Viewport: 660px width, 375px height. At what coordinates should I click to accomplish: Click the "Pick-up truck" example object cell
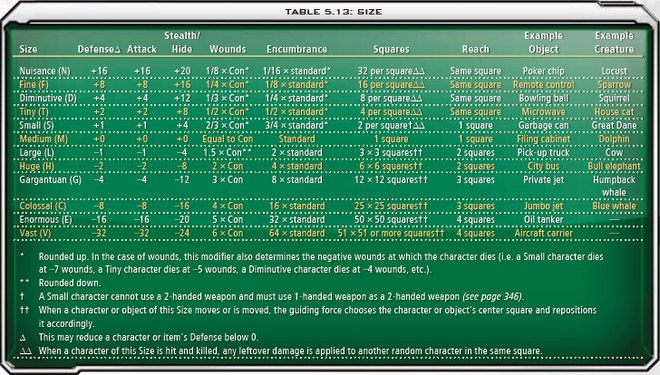click(x=543, y=152)
